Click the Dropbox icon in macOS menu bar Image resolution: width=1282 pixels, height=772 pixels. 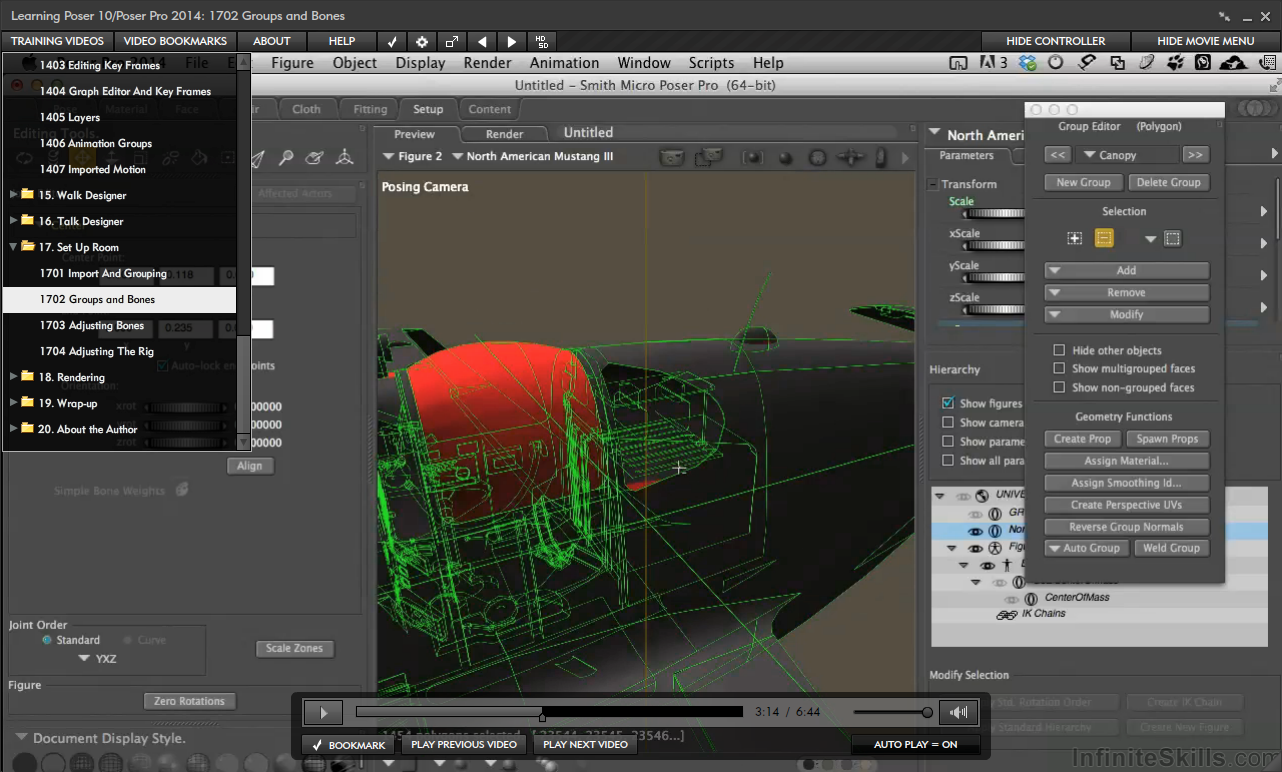1028,63
